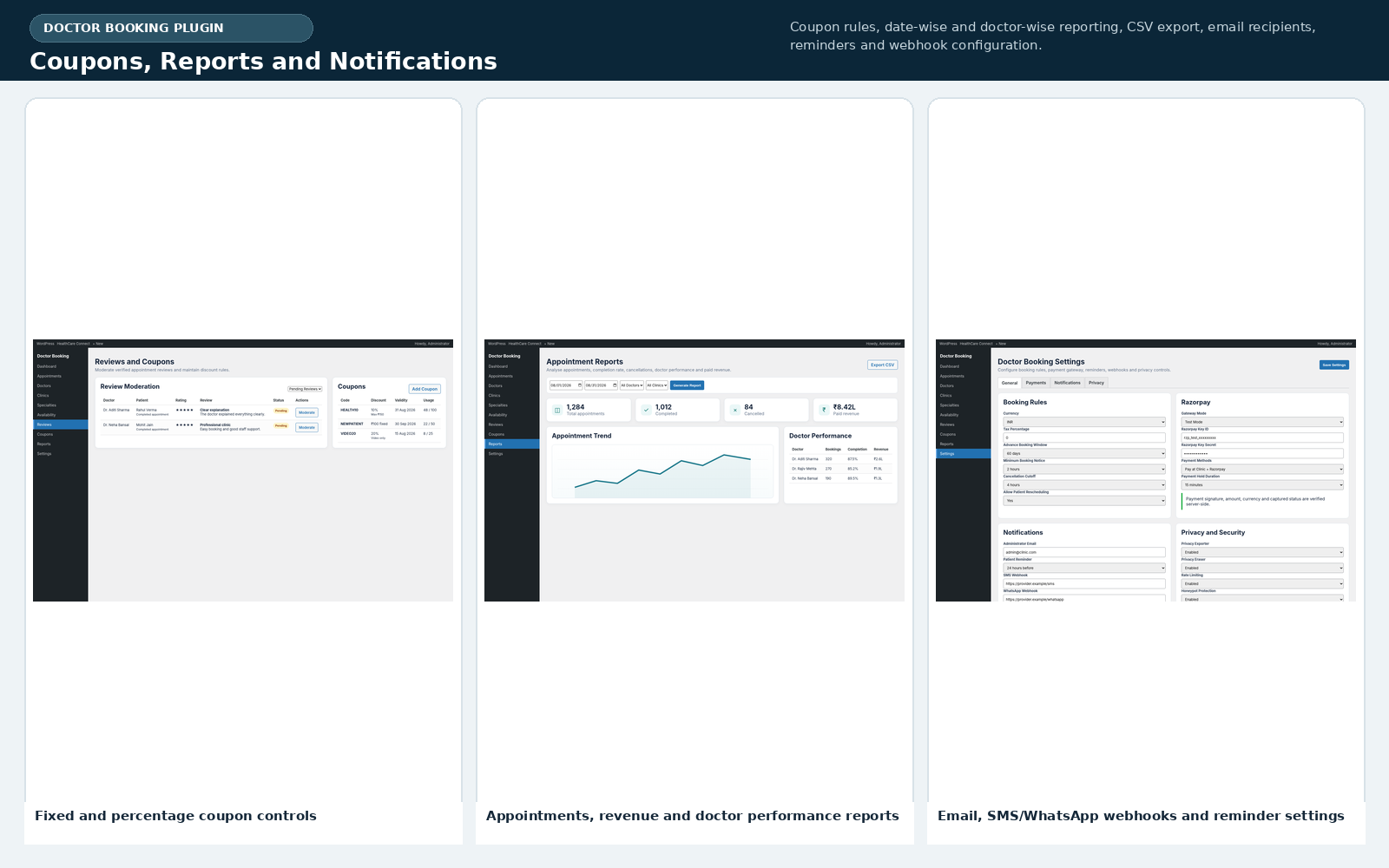Open the Privacy settings tab
The height and width of the screenshot is (868, 1389).
pyautogui.click(x=1096, y=383)
